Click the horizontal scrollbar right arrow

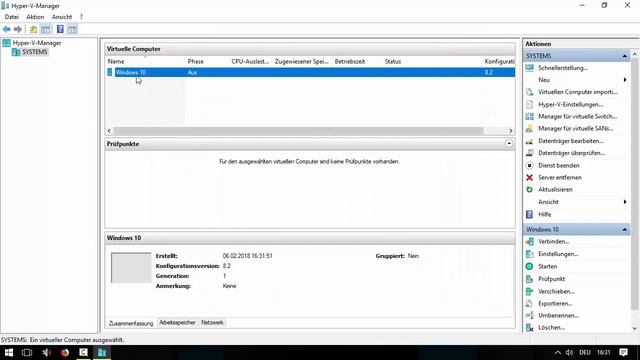tap(511, 131)
